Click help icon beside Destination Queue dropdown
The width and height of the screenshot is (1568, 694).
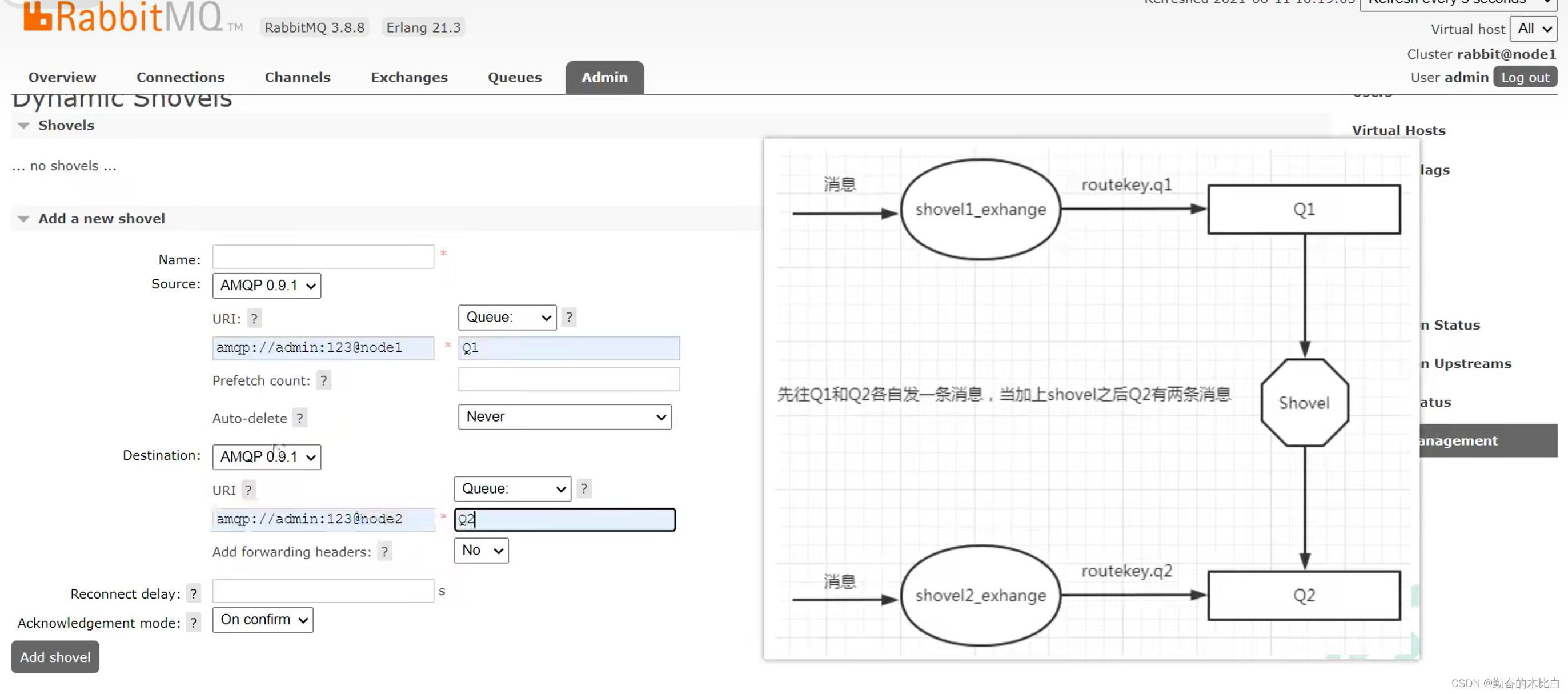click(583, 488)
